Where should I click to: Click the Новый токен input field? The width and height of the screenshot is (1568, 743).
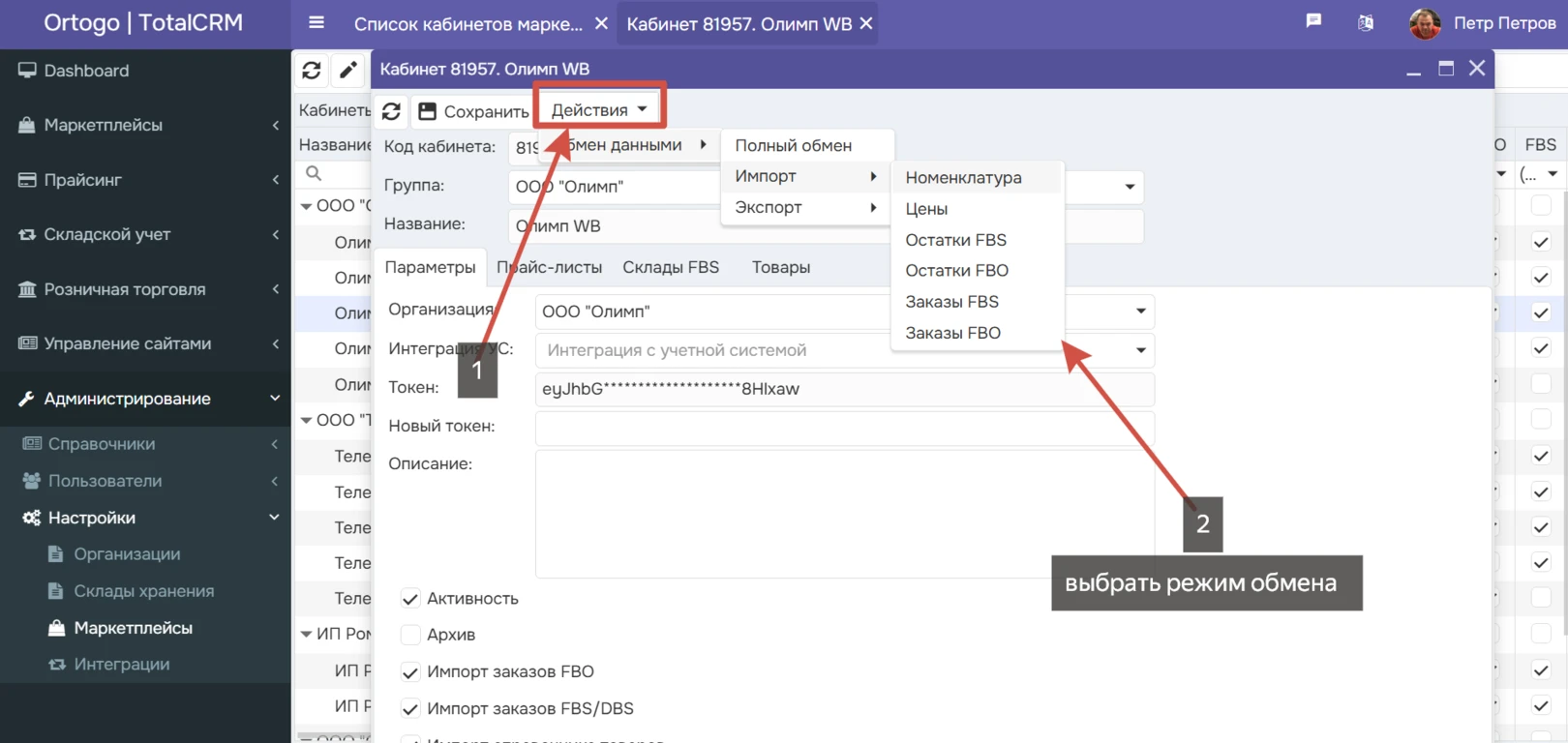(844, 428)
